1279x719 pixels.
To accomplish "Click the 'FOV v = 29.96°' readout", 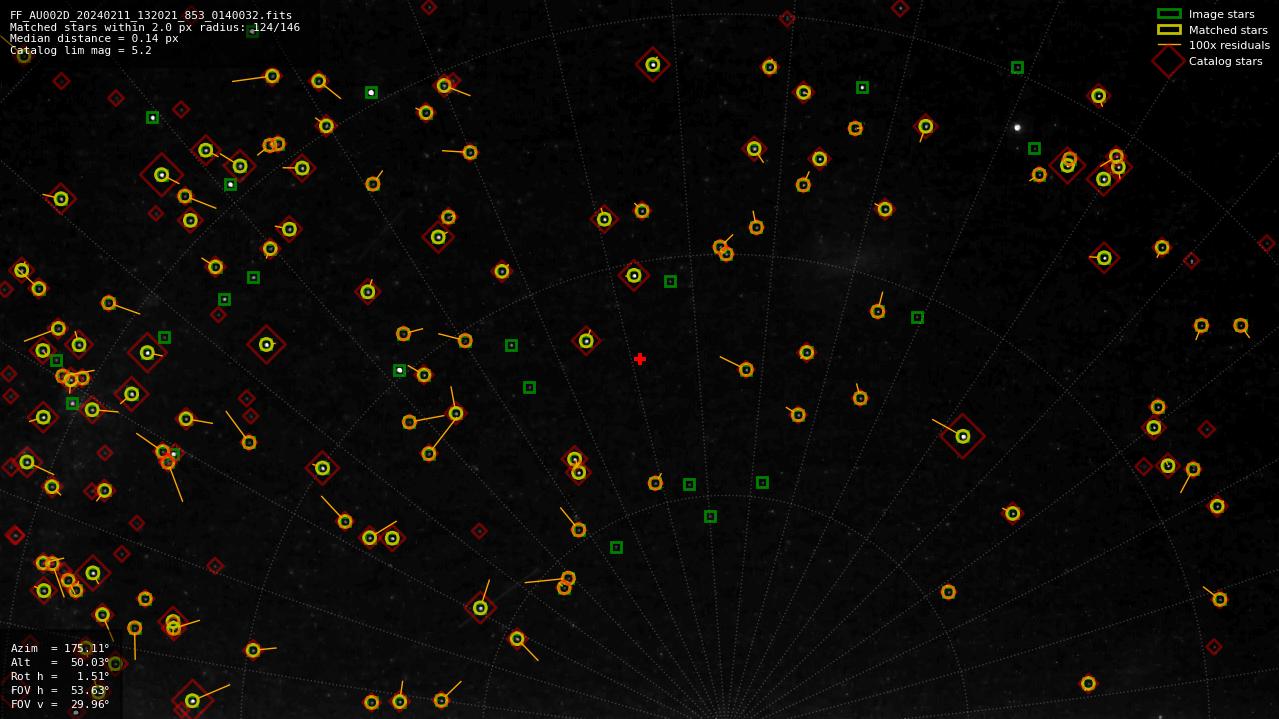I will (x=60, y=704).
